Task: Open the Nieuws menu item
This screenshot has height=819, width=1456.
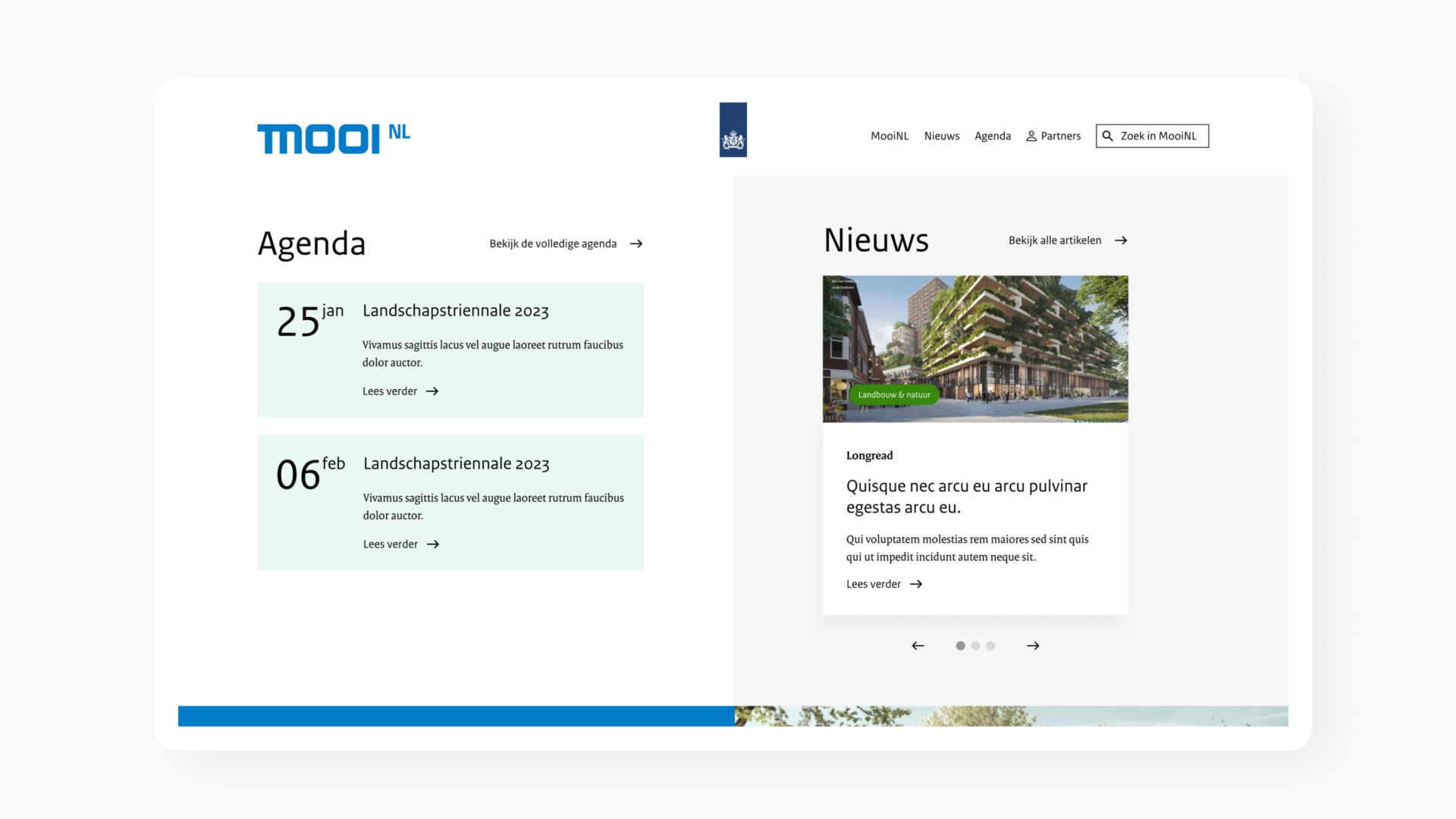Action: click(x=941, y=136)
